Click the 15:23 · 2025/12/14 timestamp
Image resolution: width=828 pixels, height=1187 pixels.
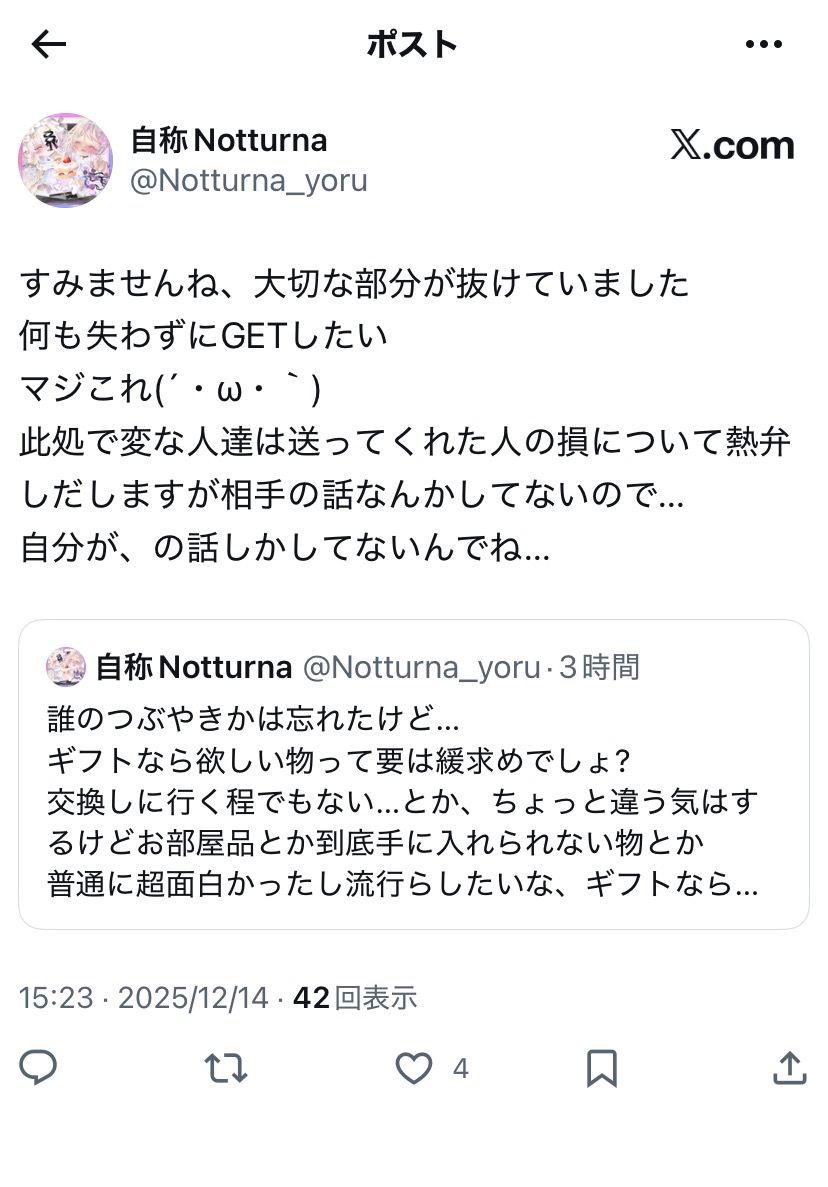[144, 997]
